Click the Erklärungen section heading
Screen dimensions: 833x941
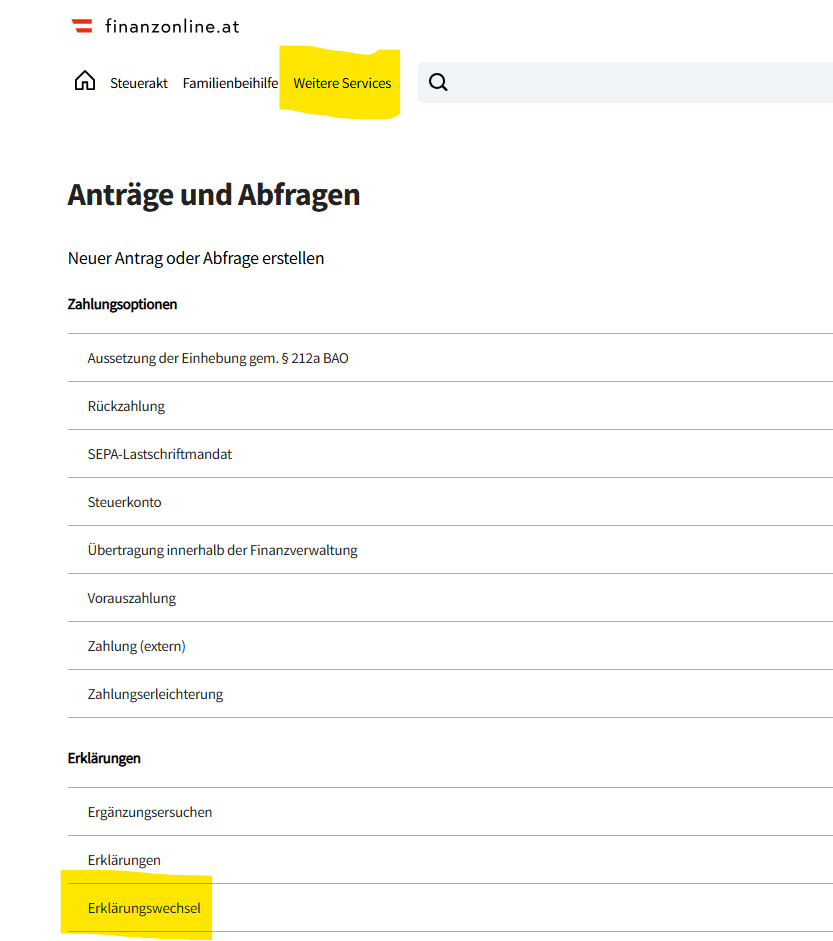coord(104,758)
